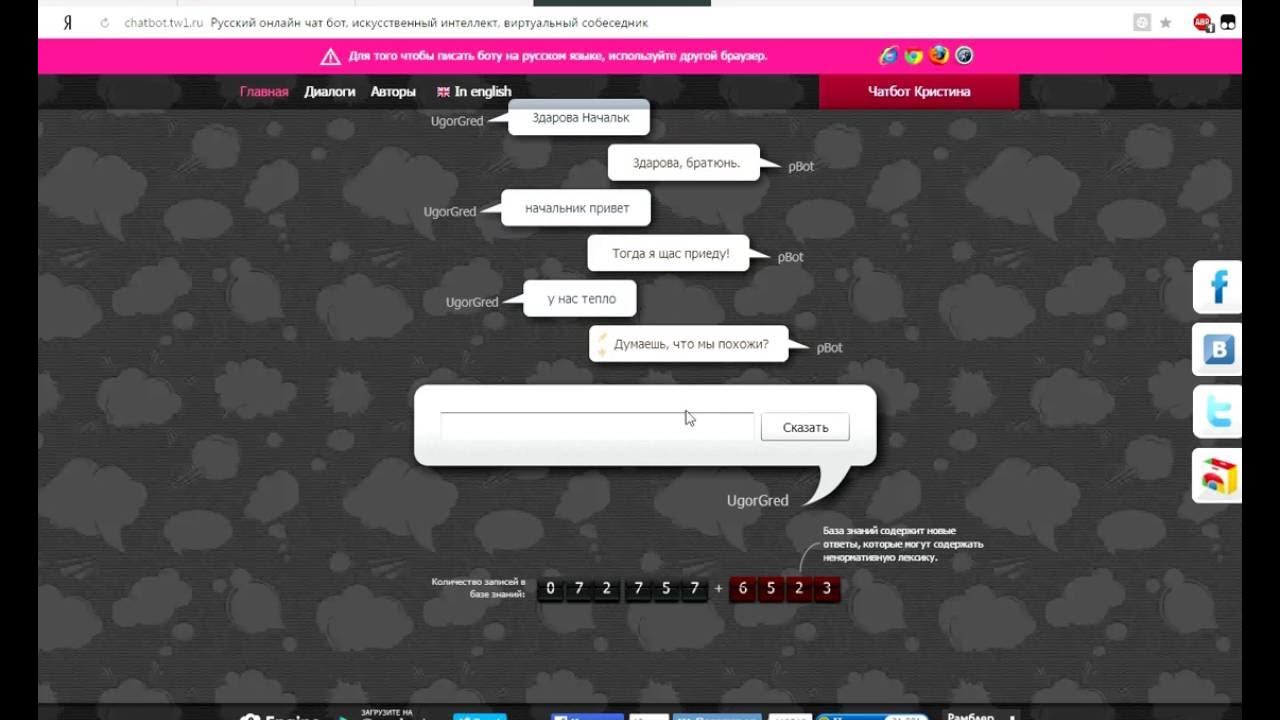Open the Авторы menu item
This screenshot has width=1280, height=720.
pyautogui.click(x=393, y=92)
